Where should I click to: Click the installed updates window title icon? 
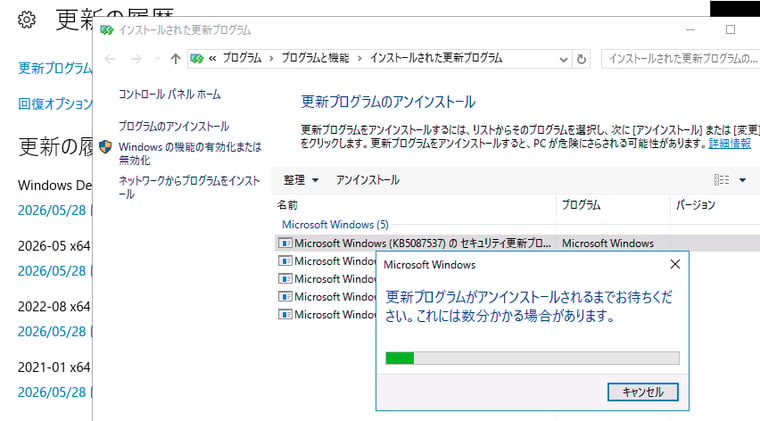tap(106, 31)
